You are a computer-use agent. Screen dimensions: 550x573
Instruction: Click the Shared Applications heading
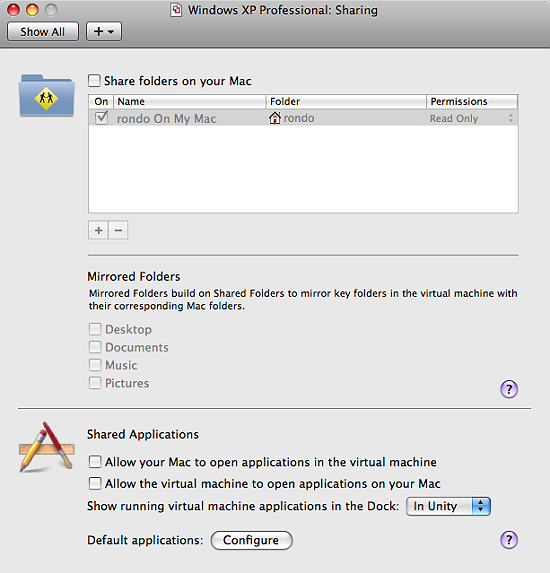coord(143,434)
